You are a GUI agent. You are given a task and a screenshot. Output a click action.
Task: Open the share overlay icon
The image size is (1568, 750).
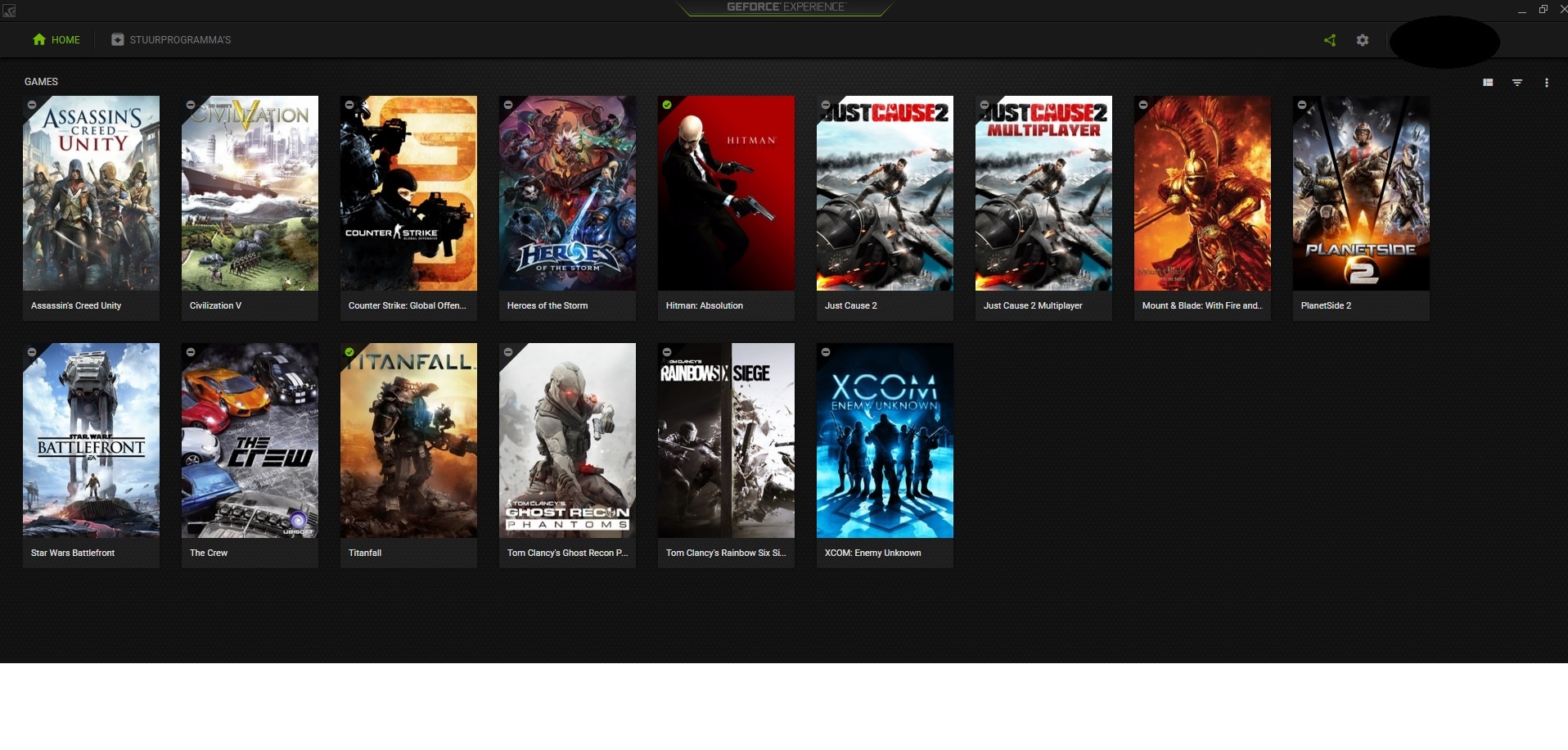pyautogui.click(x=1330, y=40)
